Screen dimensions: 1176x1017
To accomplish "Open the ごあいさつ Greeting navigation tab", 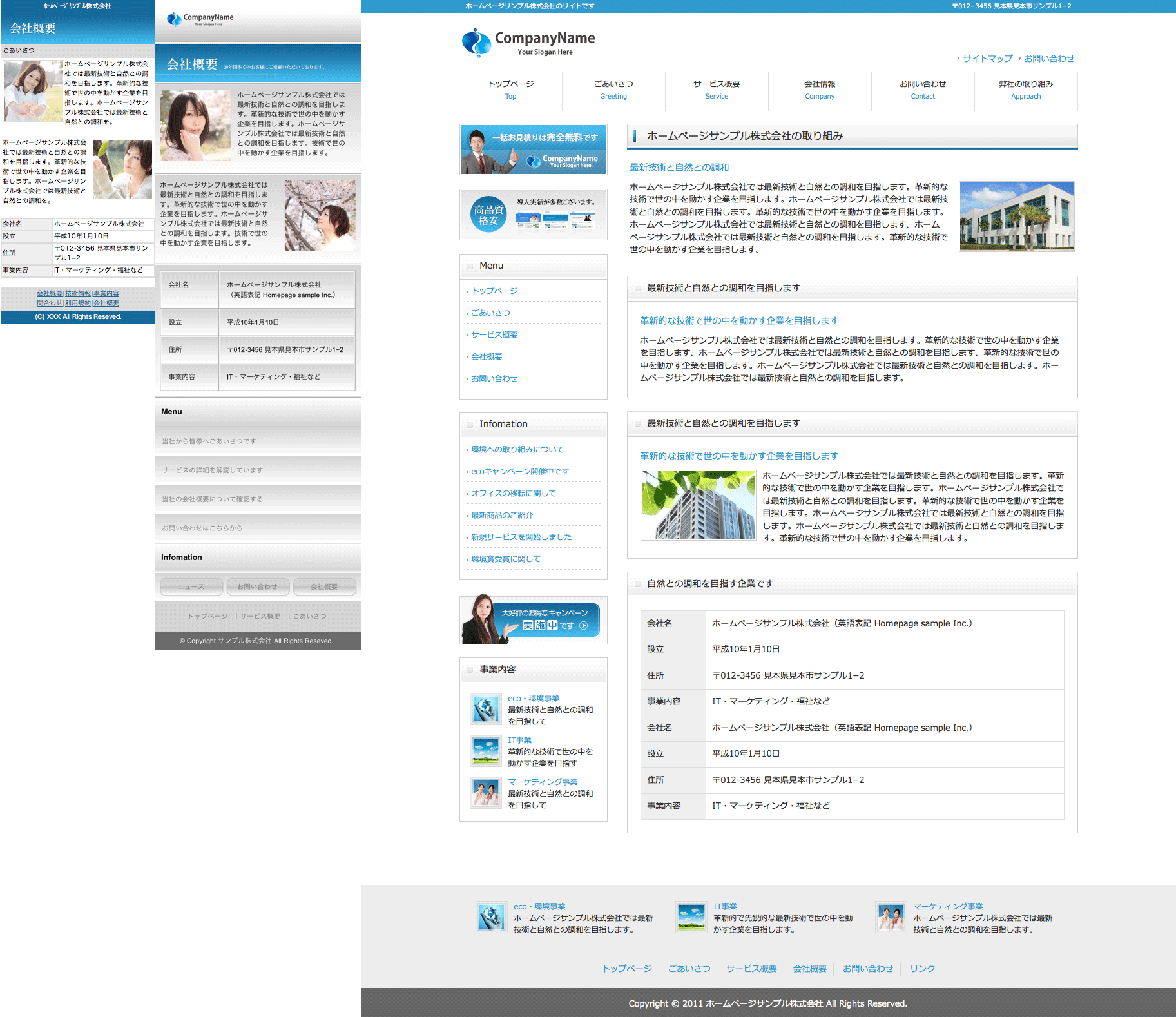I will pyautogui.click(x=613, y=90).
